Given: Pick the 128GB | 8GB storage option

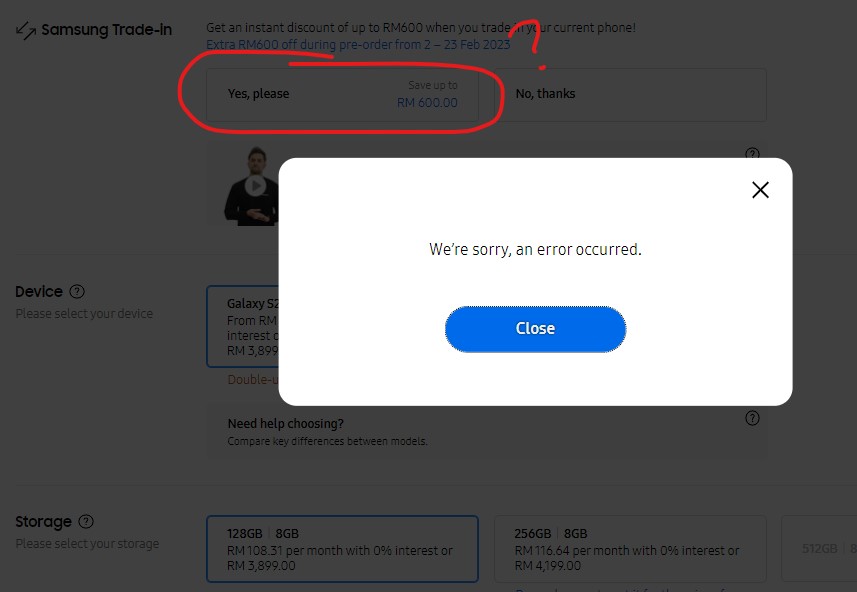Looking at the screenshot, I should (x=342, y=549).
